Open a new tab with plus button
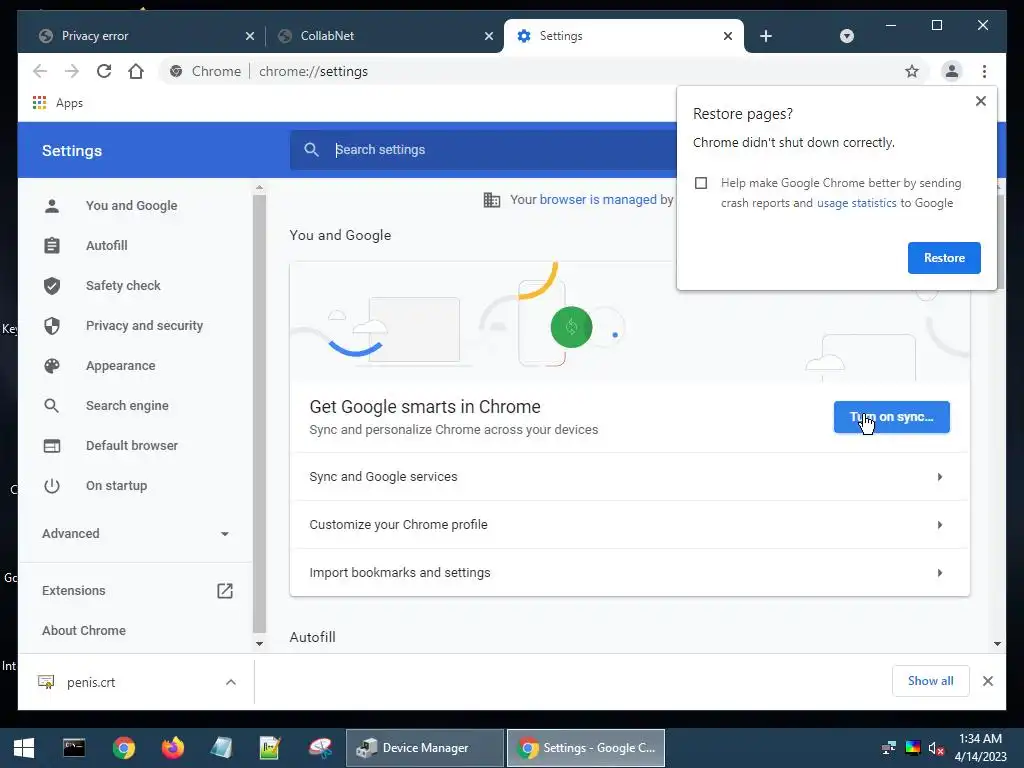Image resolution: width=1024 pixels, height=768 pixels. 766,36
